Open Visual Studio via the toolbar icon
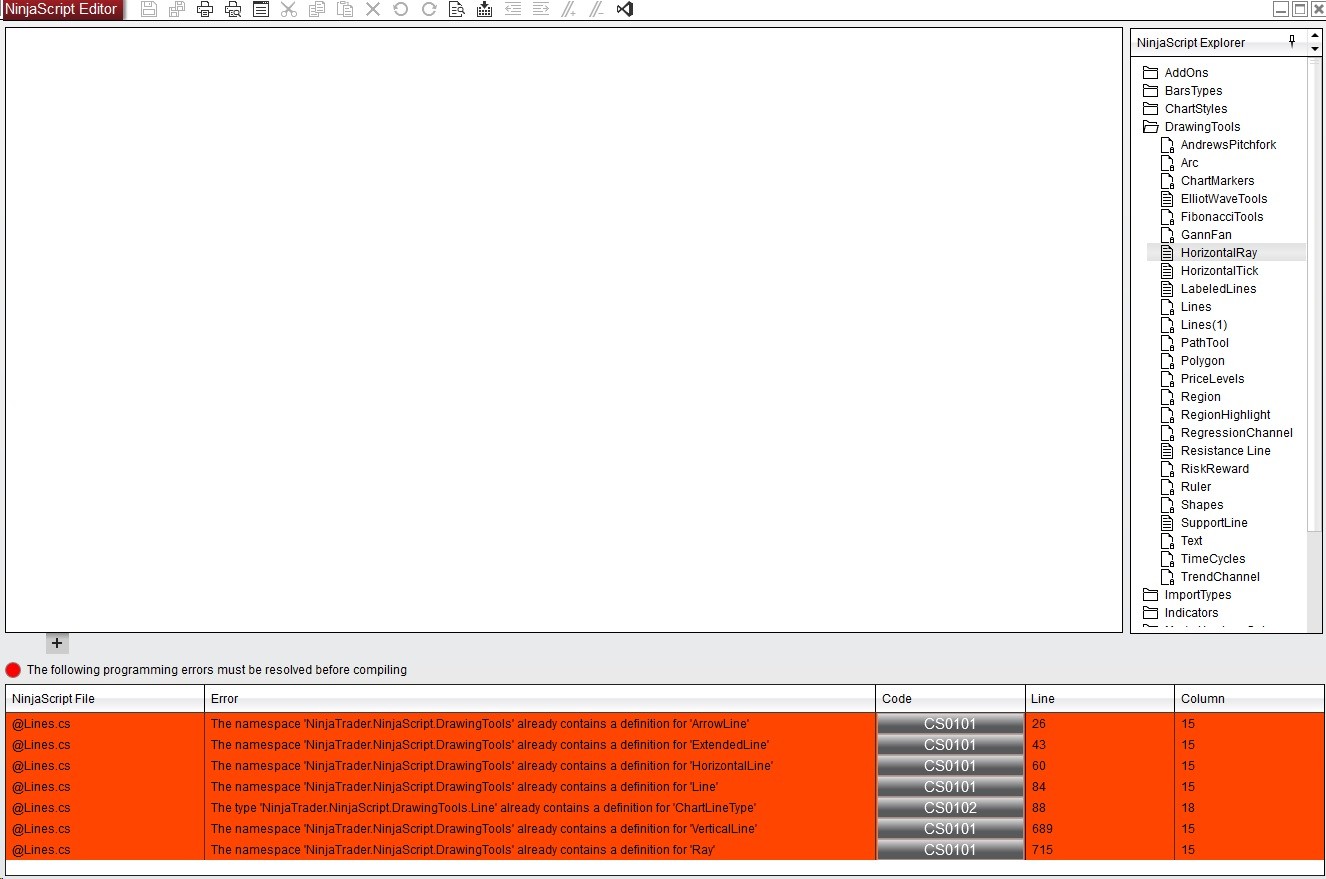The image size is (1326, 879). pos(625,9)
